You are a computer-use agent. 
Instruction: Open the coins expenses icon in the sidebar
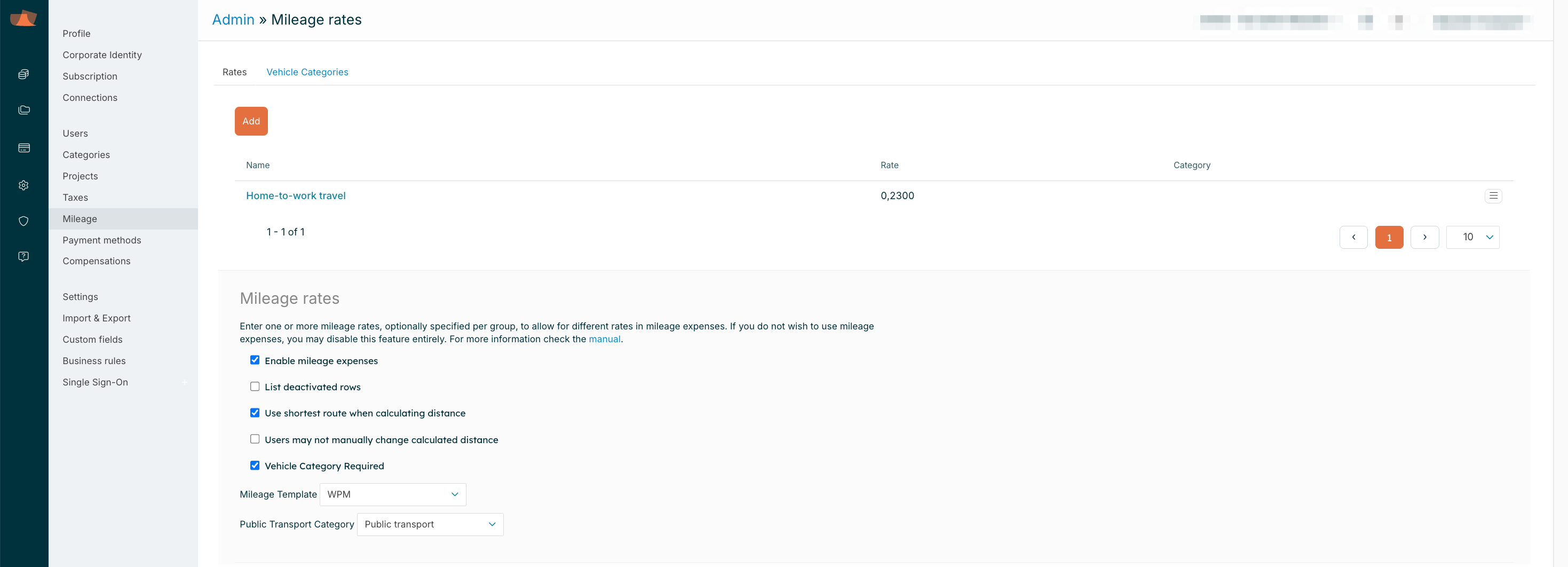(23, 74)
